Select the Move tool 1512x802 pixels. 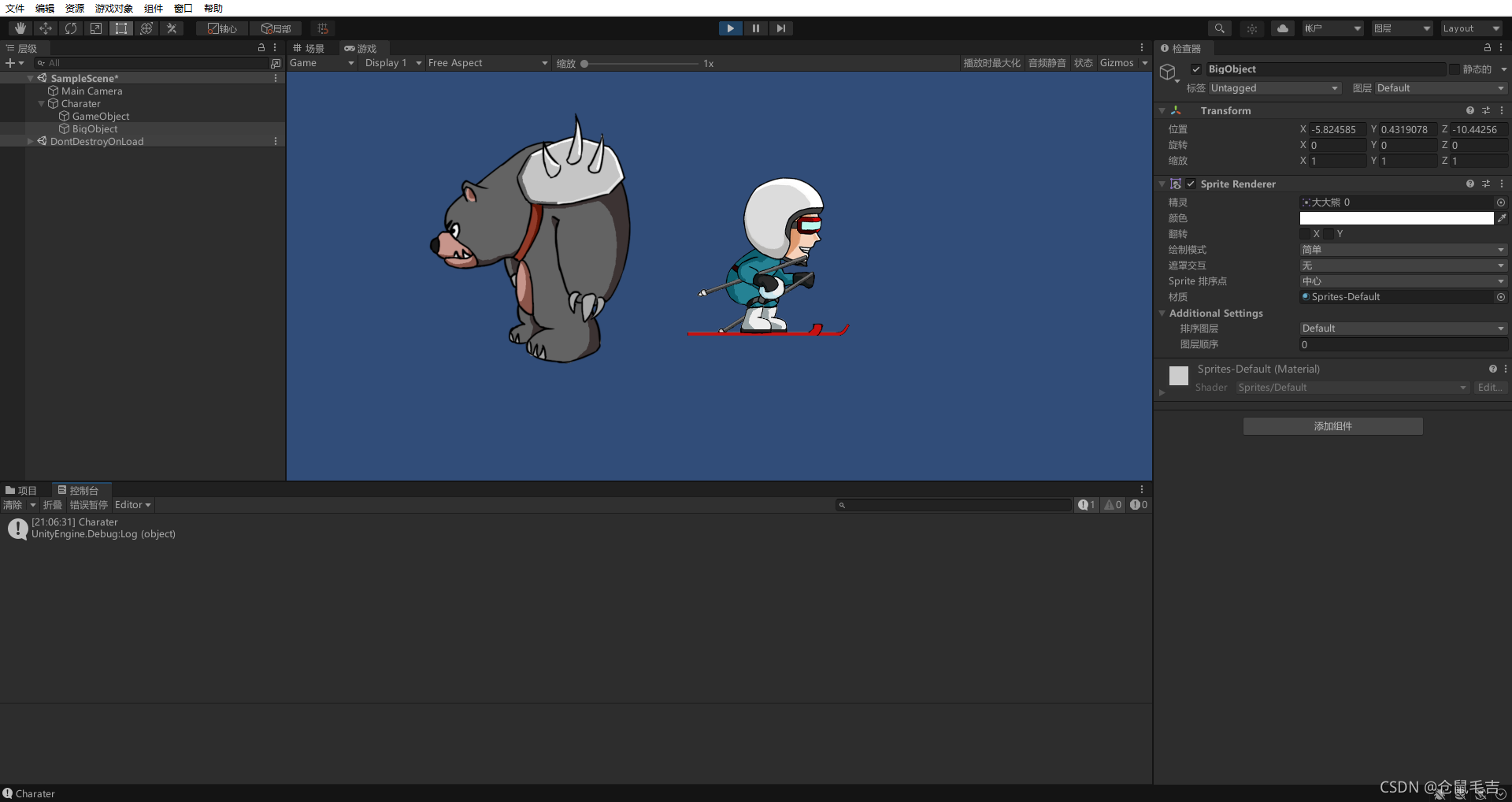(46, 28)
